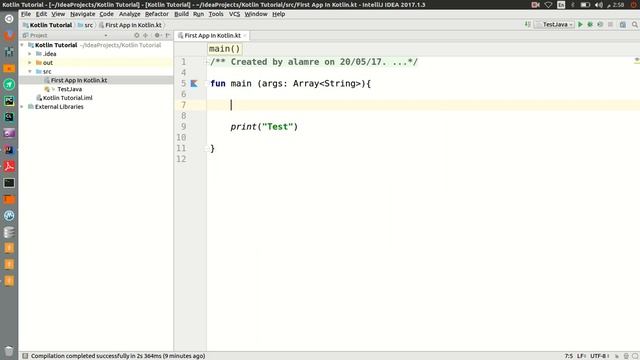The width and height of the screenshot is (640, 360).
Task: Open the Help menu
Action: [278, 14]
